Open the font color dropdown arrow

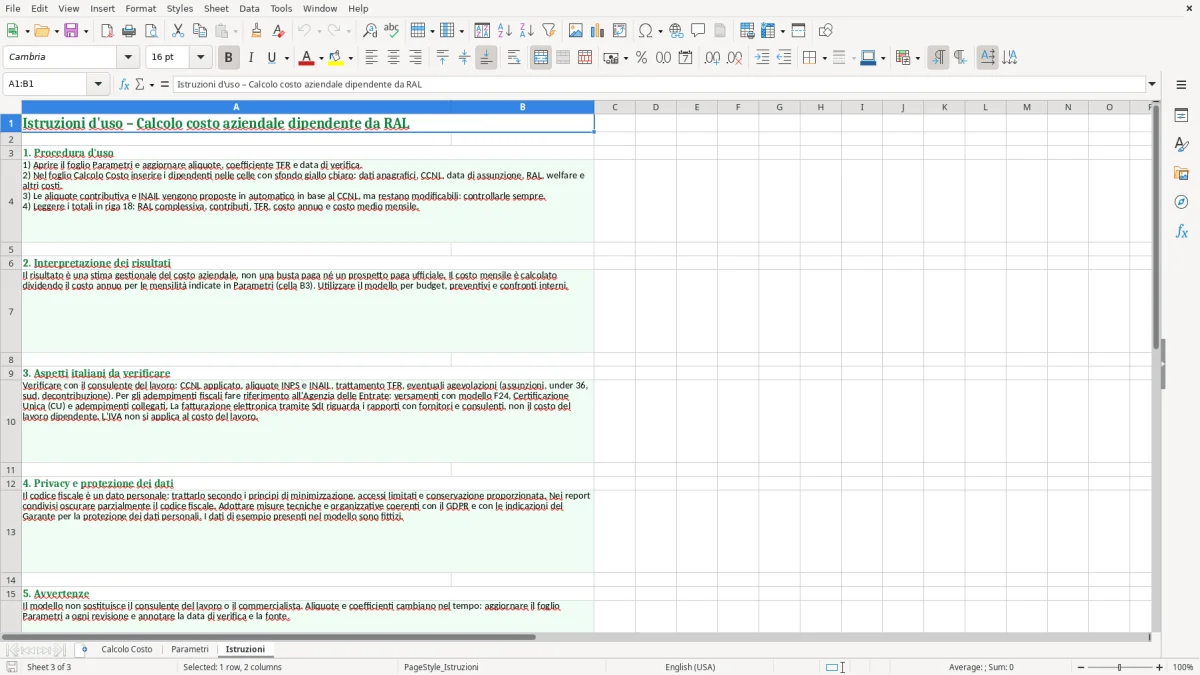[321, 58]
